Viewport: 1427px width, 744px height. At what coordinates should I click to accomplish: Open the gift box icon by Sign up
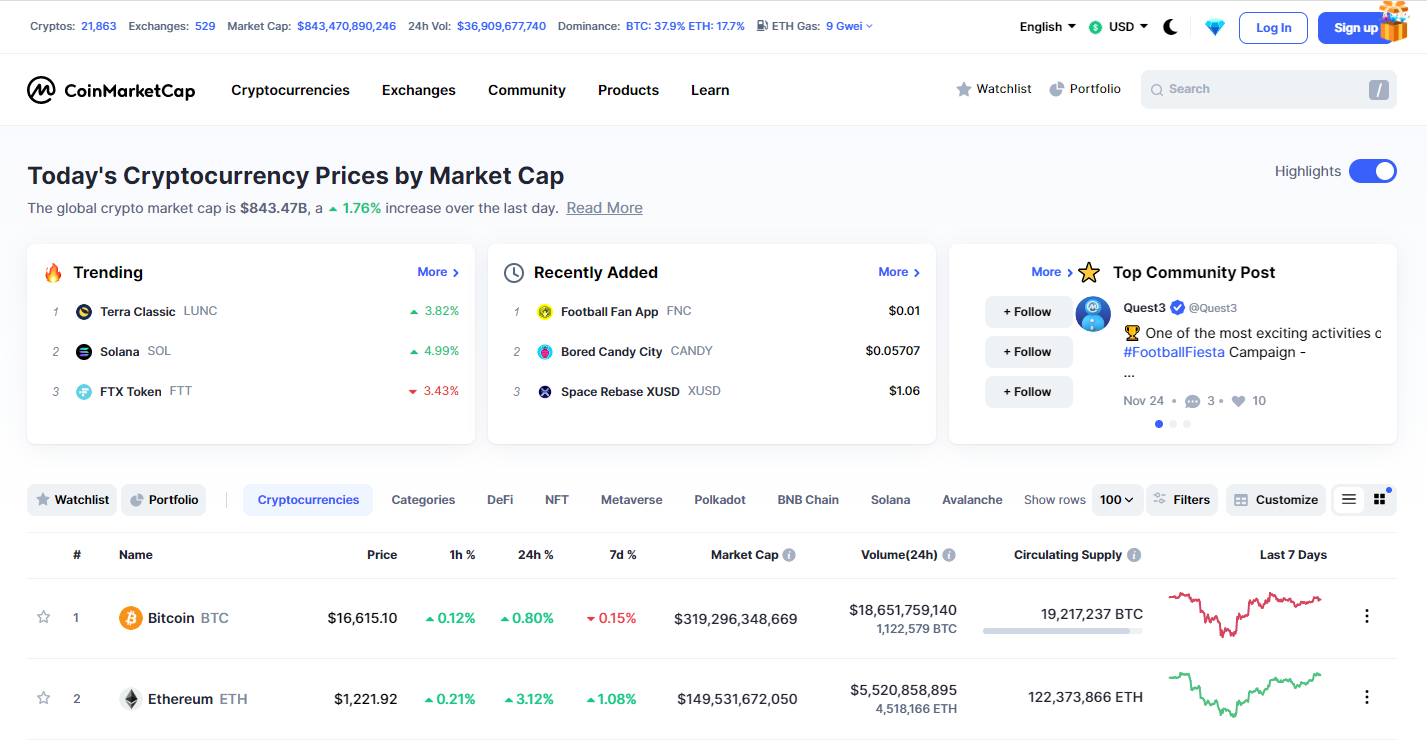point(1393,21)
